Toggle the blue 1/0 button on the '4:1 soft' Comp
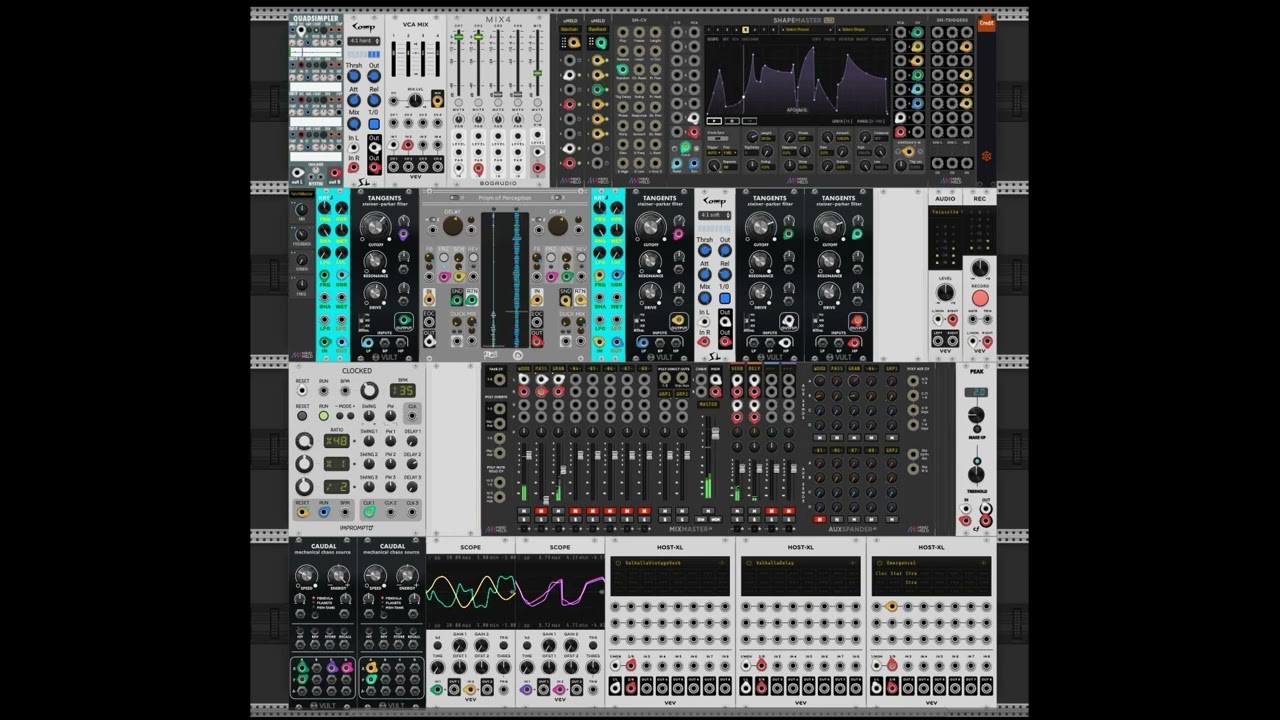Viewport: 1280px width, 720px height. coord(724,298)
